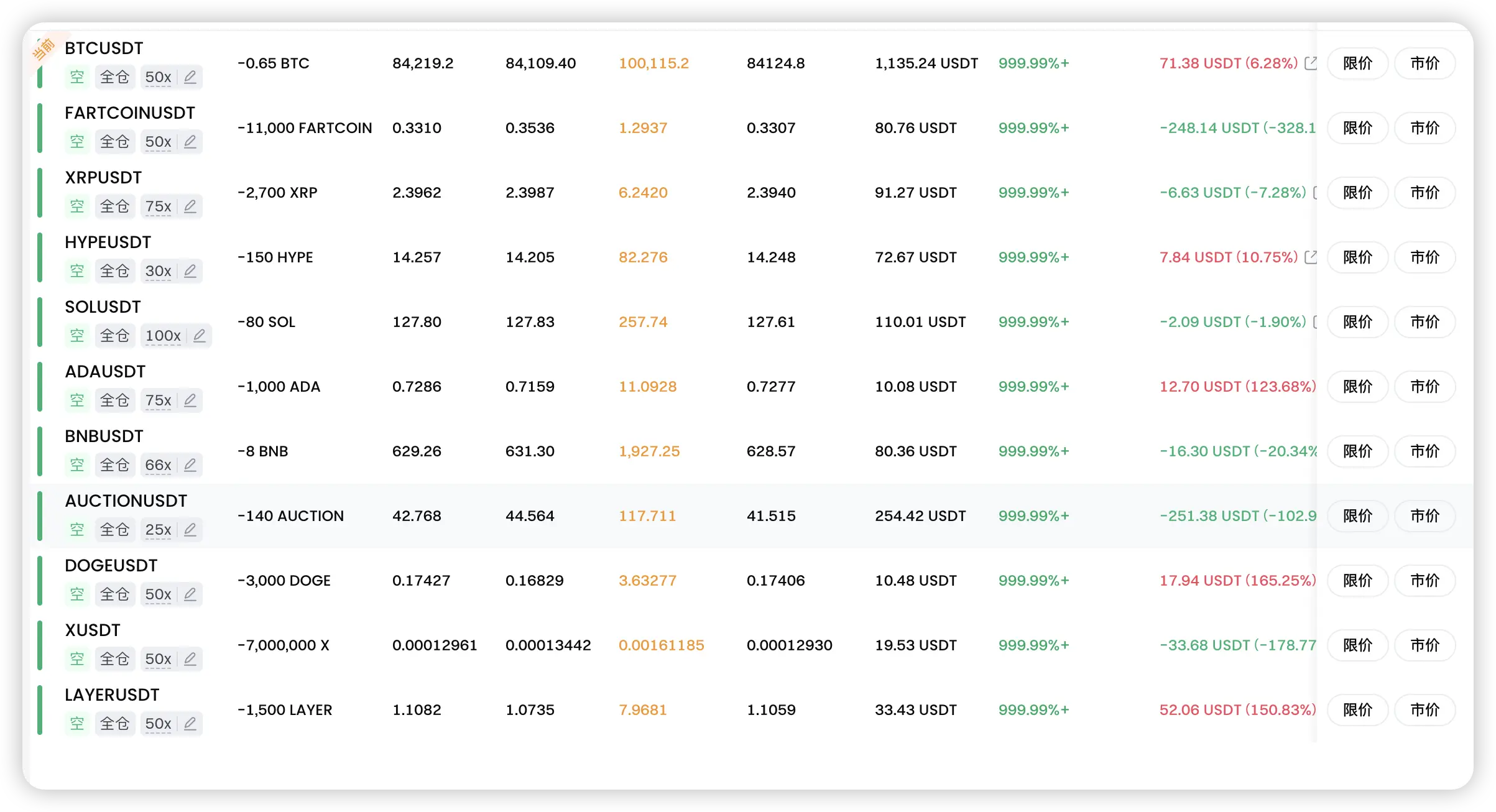
Task: Close XUSDT position at 市价
Action: (1424, 645)
